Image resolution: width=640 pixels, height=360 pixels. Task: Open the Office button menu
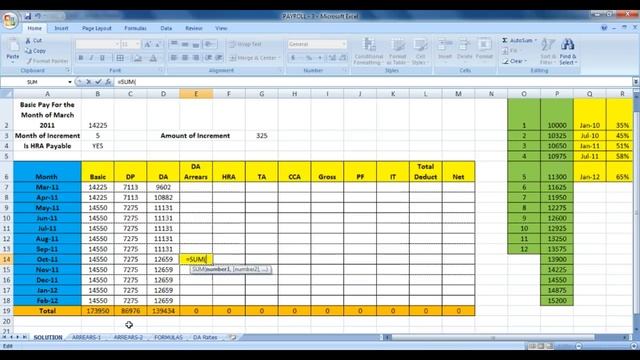(10, 20)
